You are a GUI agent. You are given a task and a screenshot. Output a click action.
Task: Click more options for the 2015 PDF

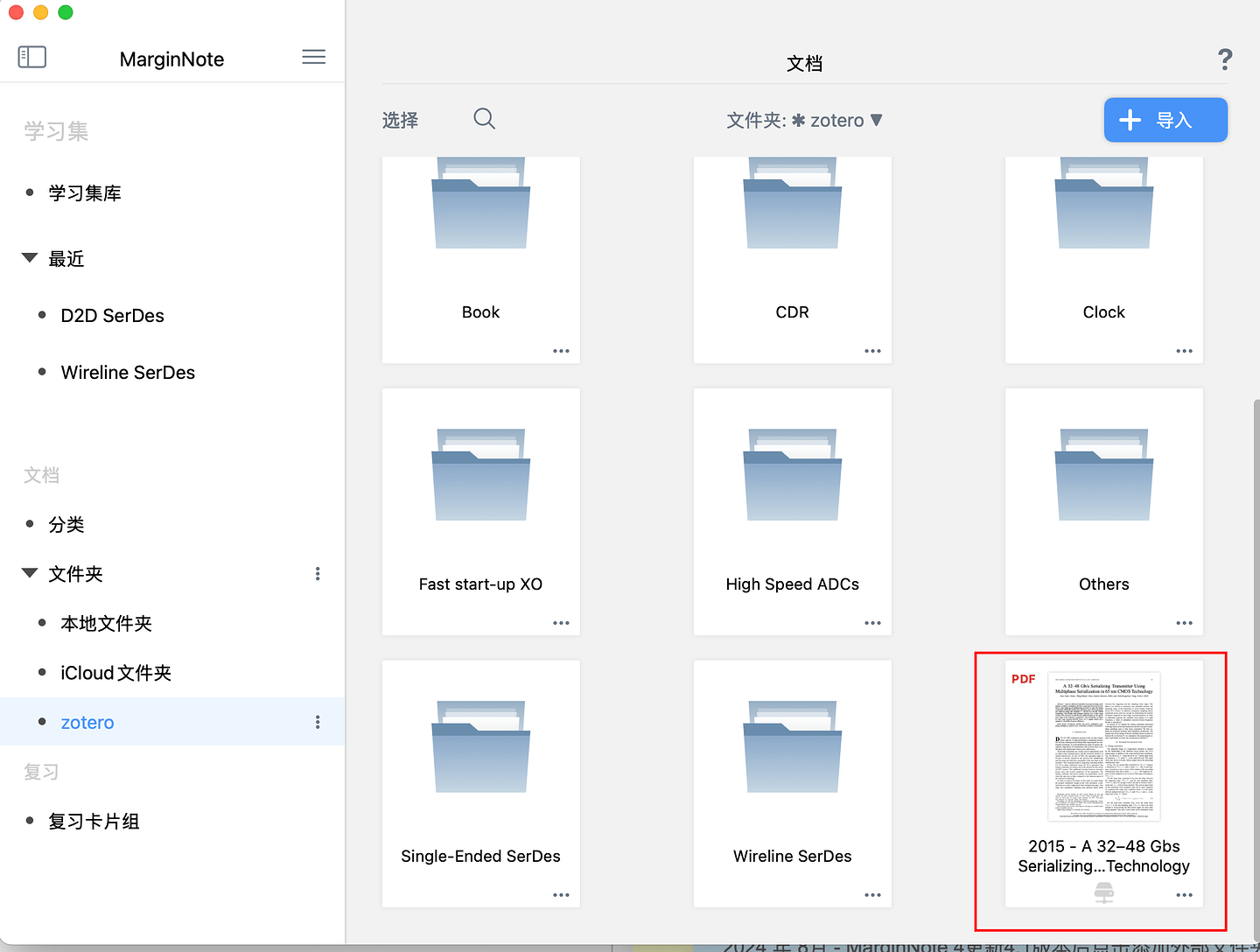click(x=1184, y=895)
